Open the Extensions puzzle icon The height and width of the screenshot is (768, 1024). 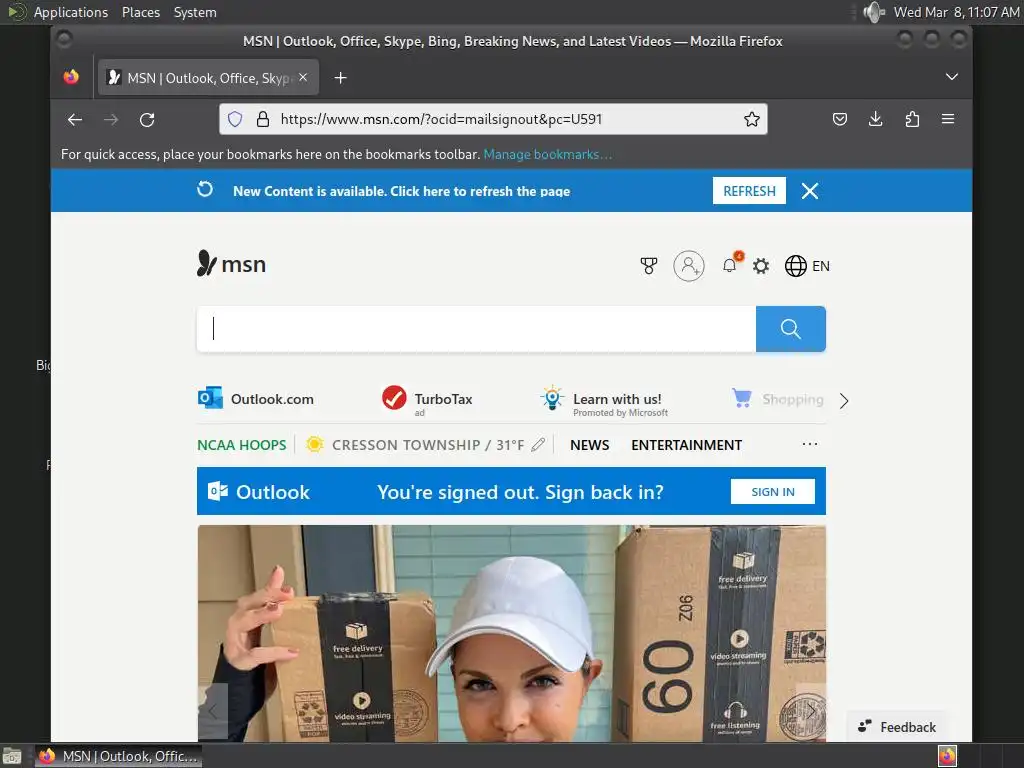pos(912,119)
